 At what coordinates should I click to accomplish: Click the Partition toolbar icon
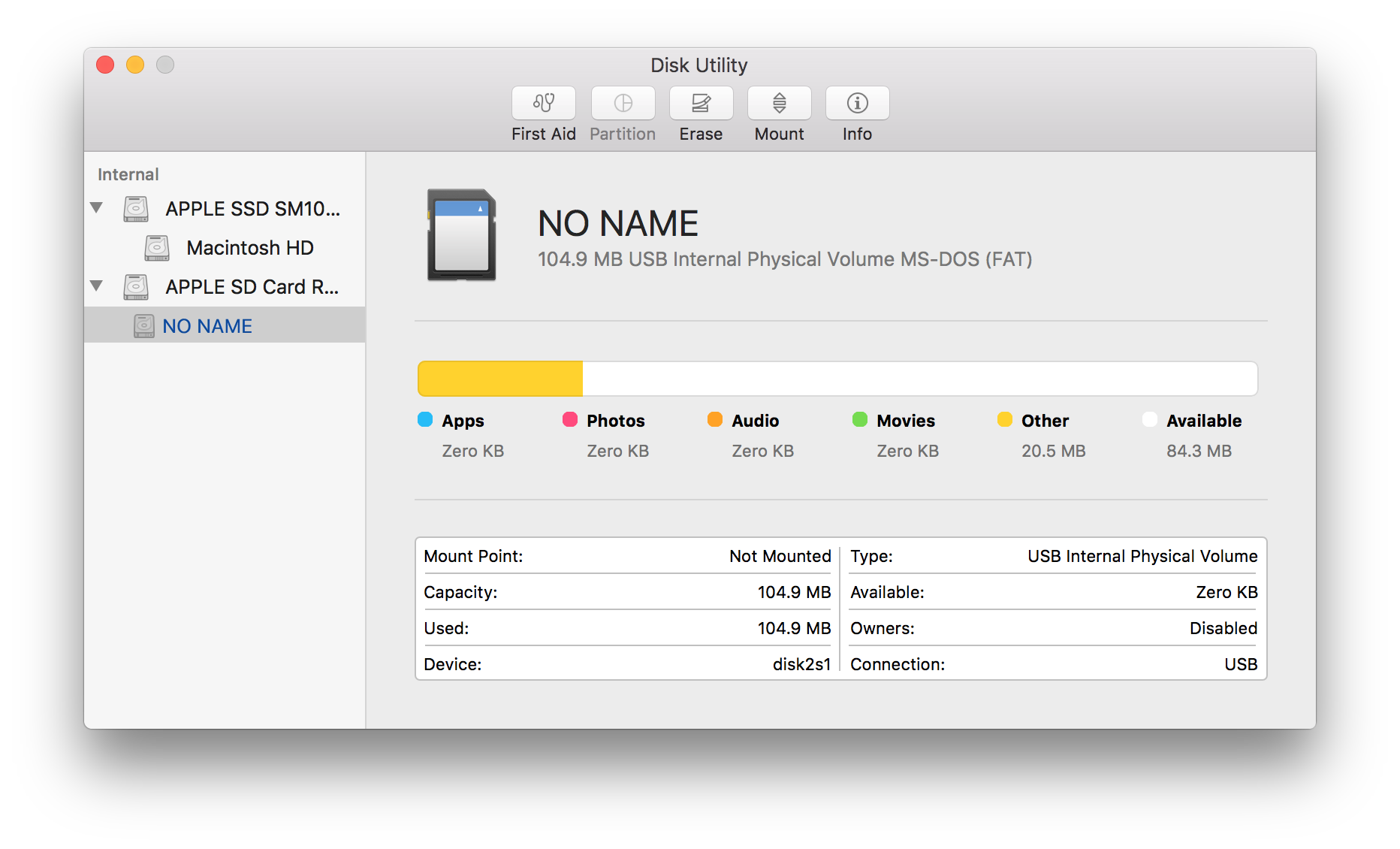tap(623, 103)
